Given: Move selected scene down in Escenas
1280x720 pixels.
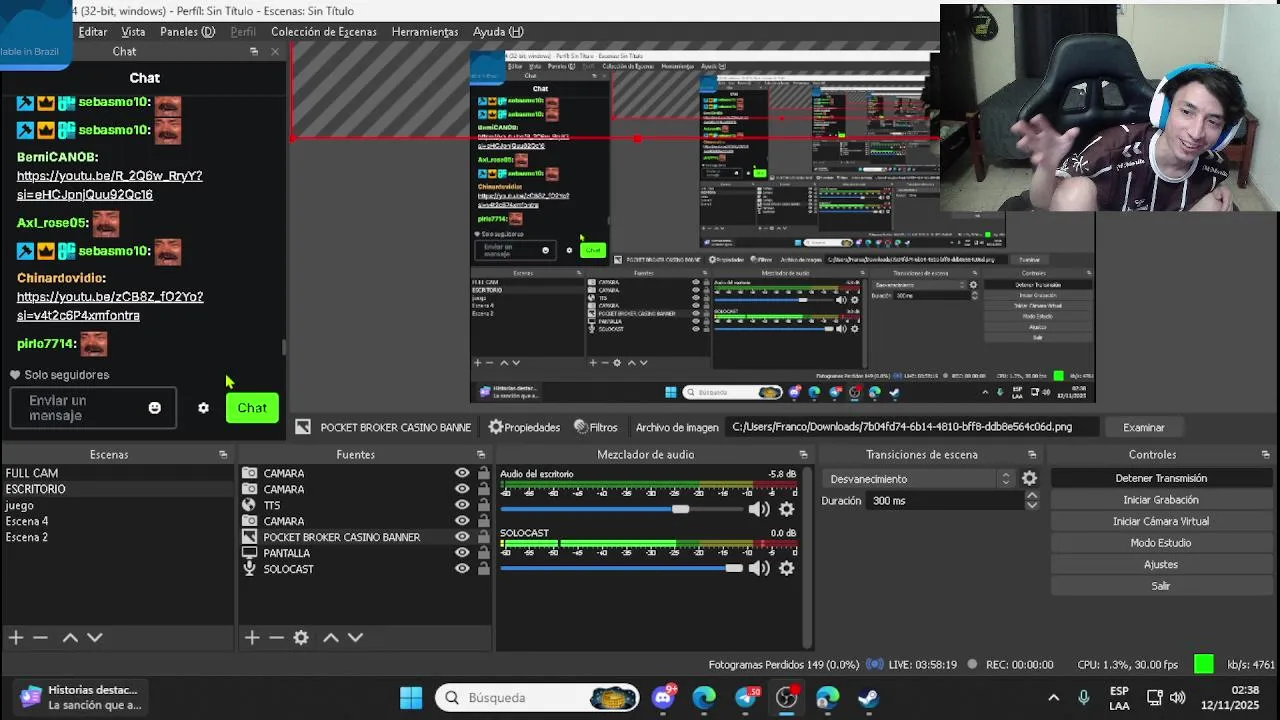Looking at the screenshot, I should click(x=94, y=637).
